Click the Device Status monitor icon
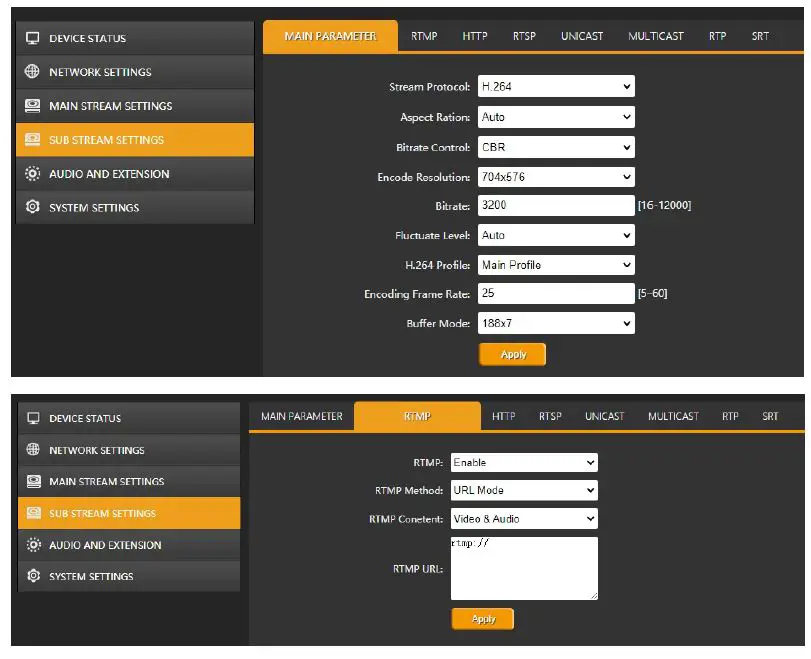The image size is (811, 659). (34, 37)
